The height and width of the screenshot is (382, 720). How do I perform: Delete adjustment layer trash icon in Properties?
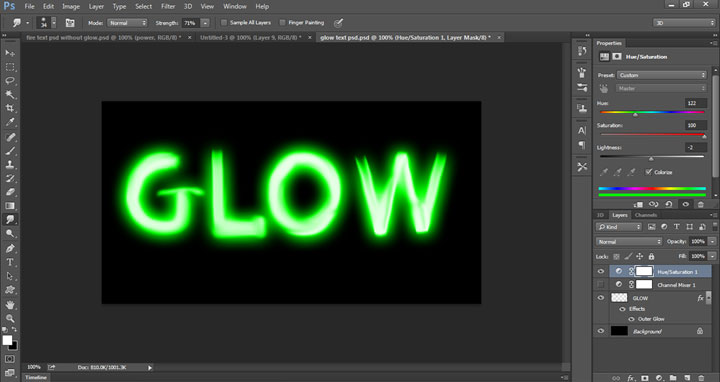tap(701, 204)
